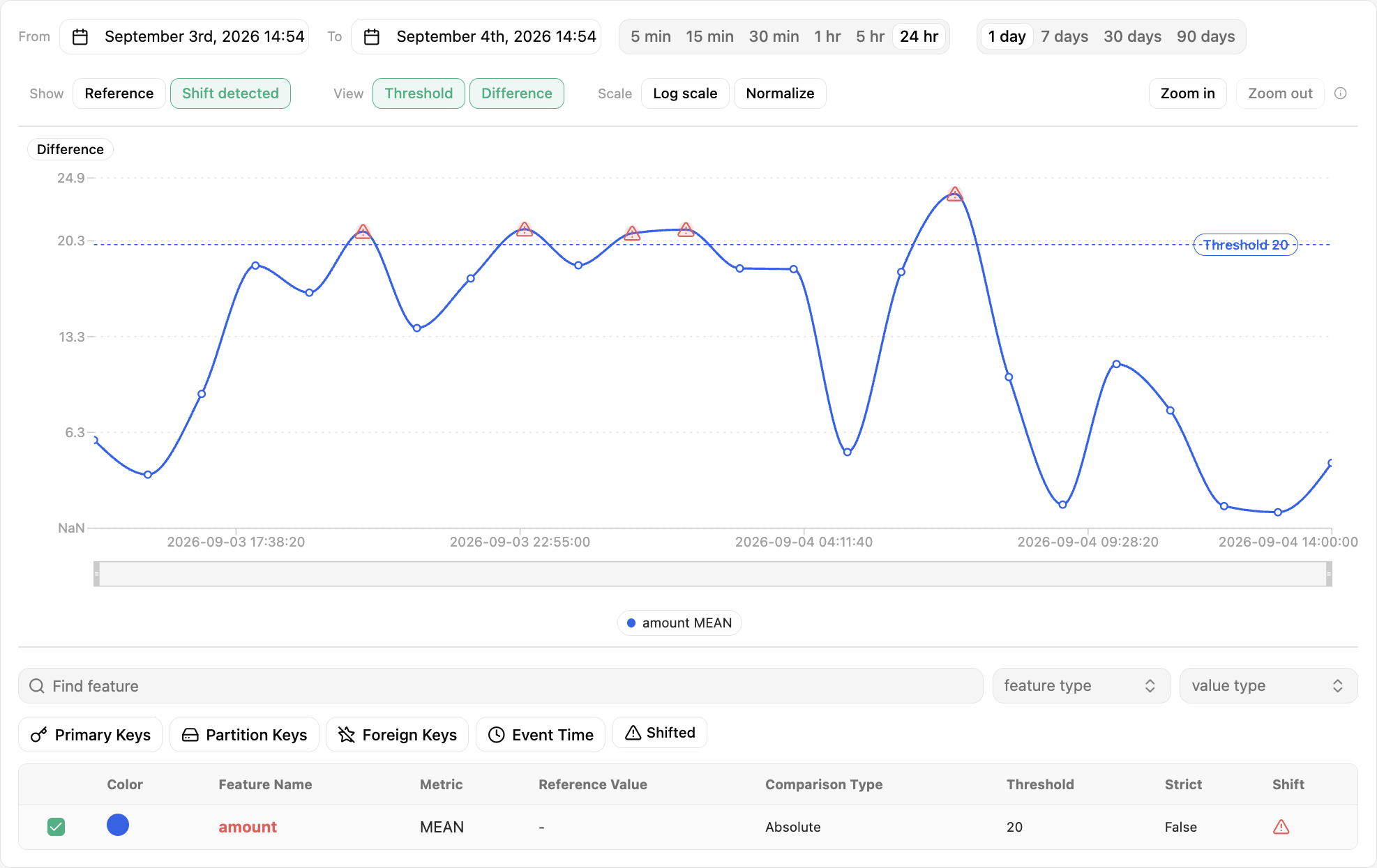Switch interval to 5 hr

click(x=870, y=37)
